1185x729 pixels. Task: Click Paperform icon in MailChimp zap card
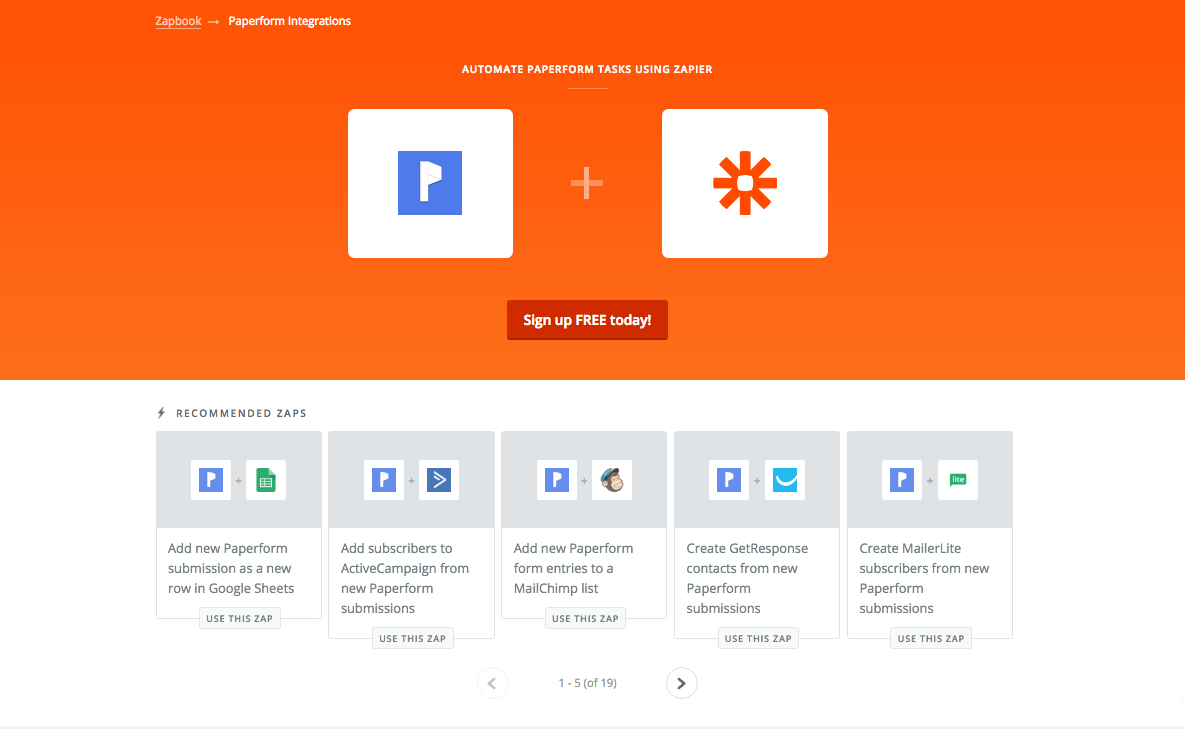pos(557,480)
